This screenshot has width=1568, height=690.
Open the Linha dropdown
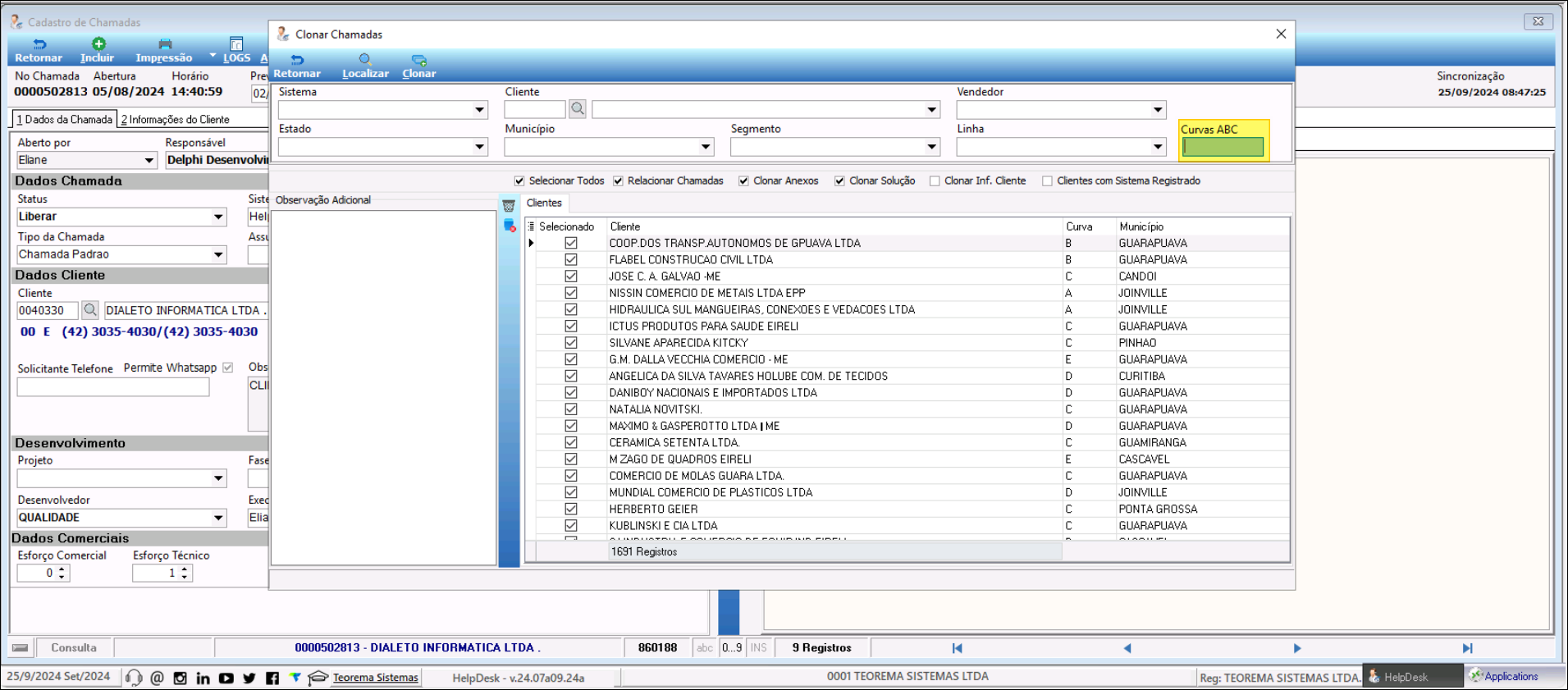pos(1158,146)
